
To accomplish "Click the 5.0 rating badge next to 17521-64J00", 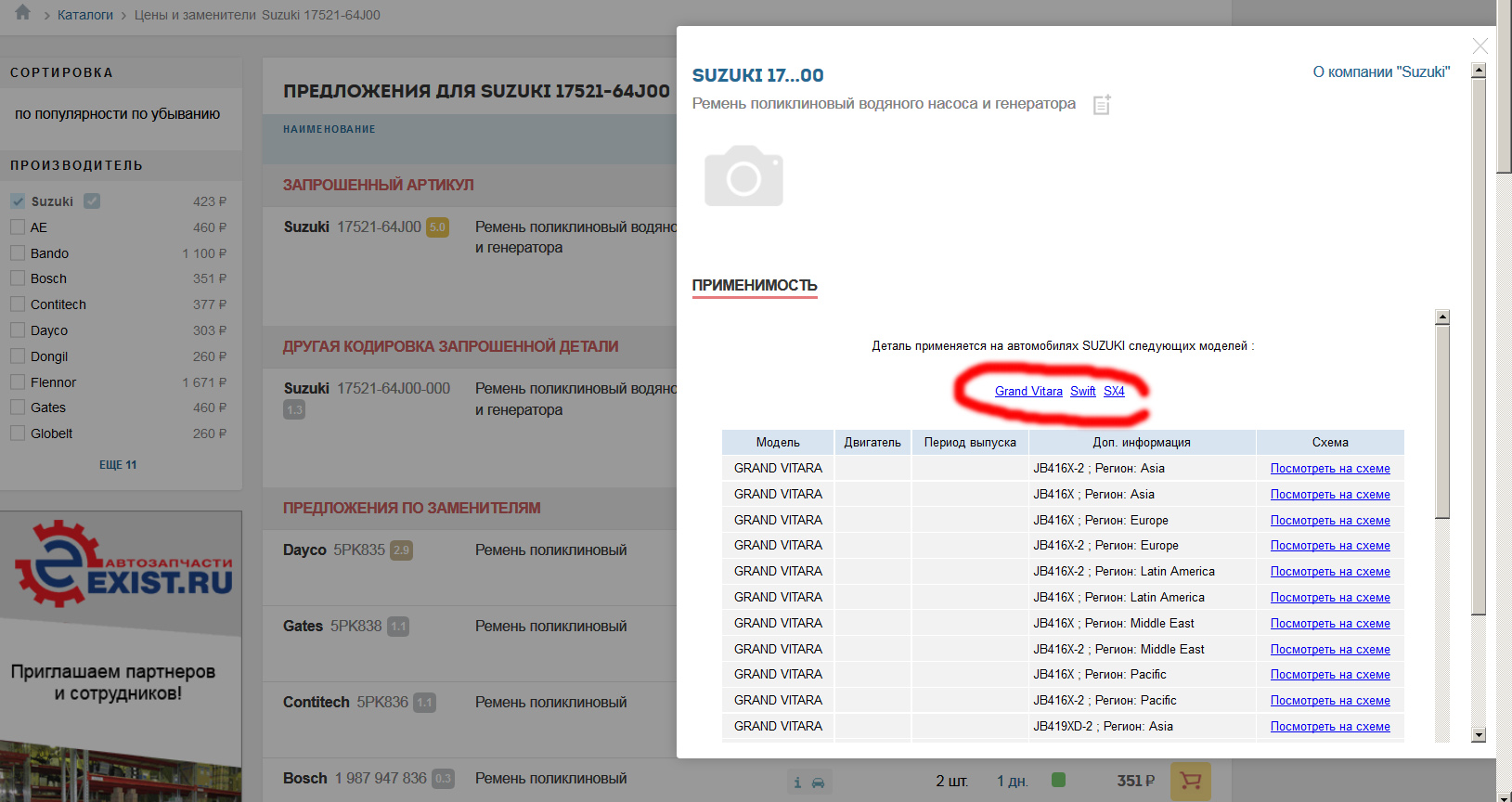I will point(437,227).
